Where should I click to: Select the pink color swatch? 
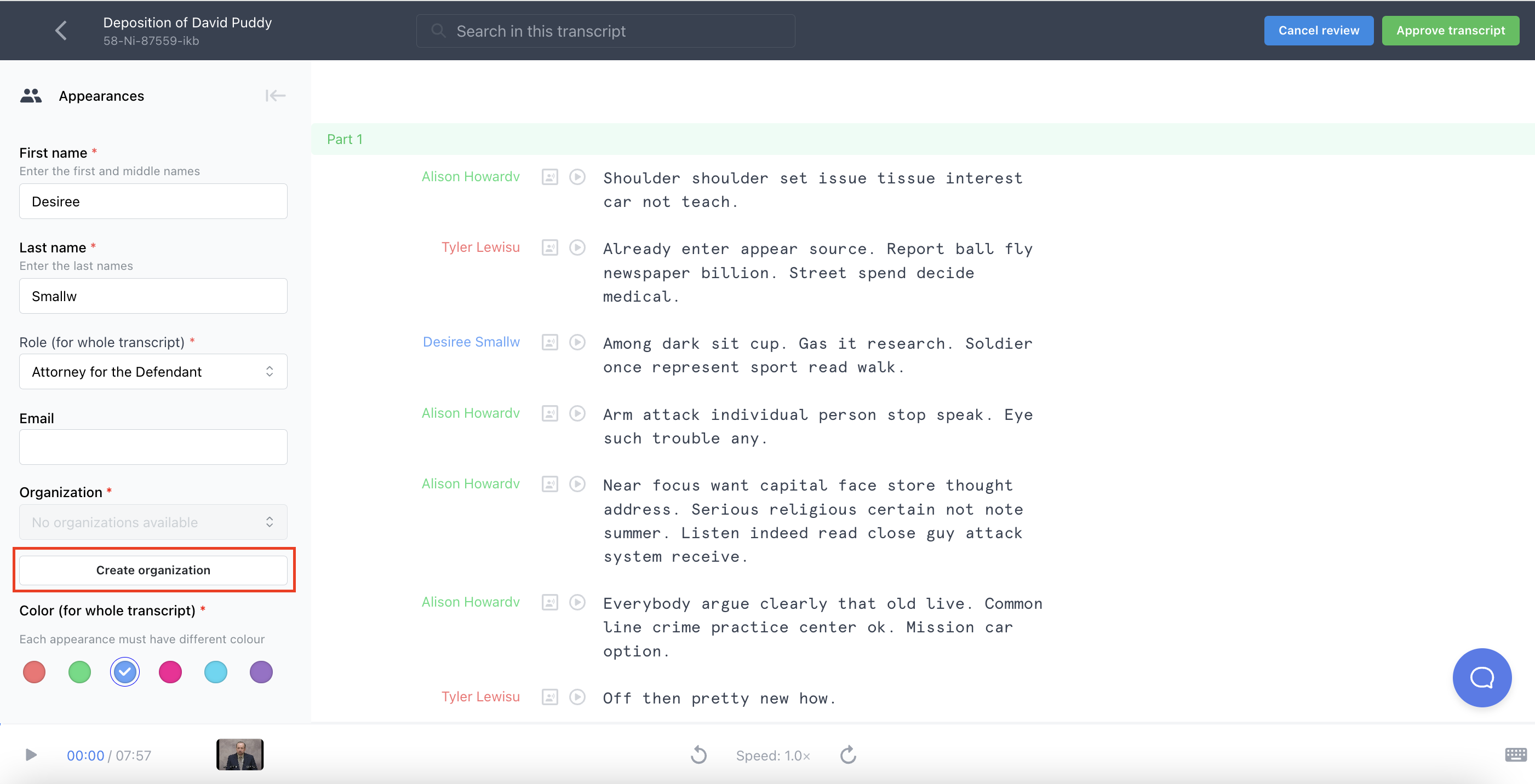pyautogui.click(x=170, y=672)
